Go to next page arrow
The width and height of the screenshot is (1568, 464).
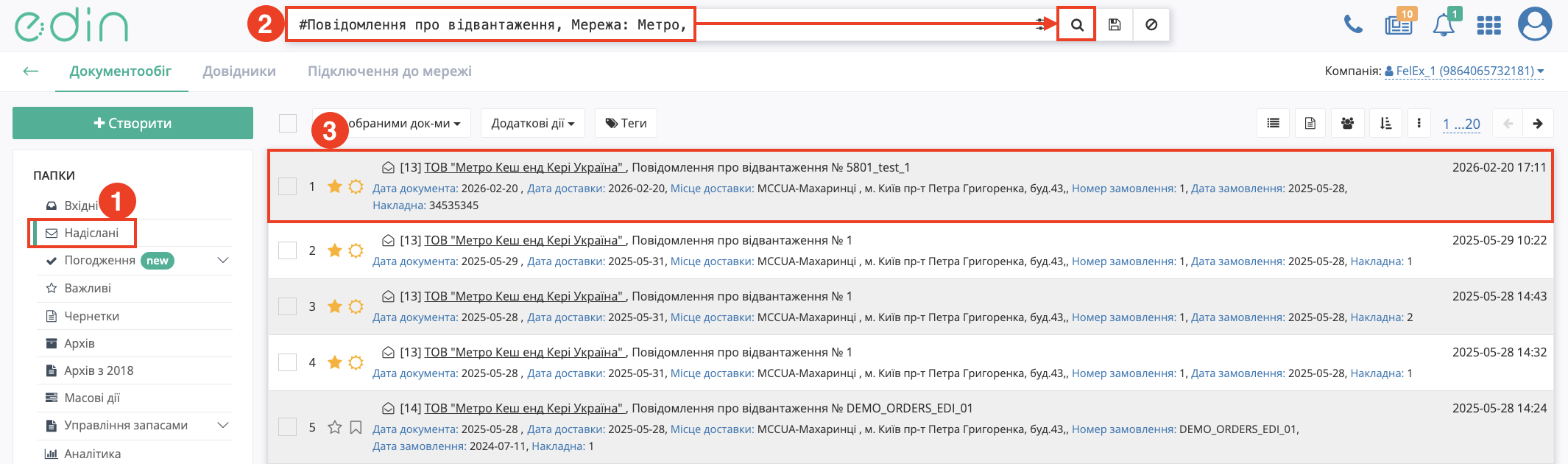[1538, 123]
